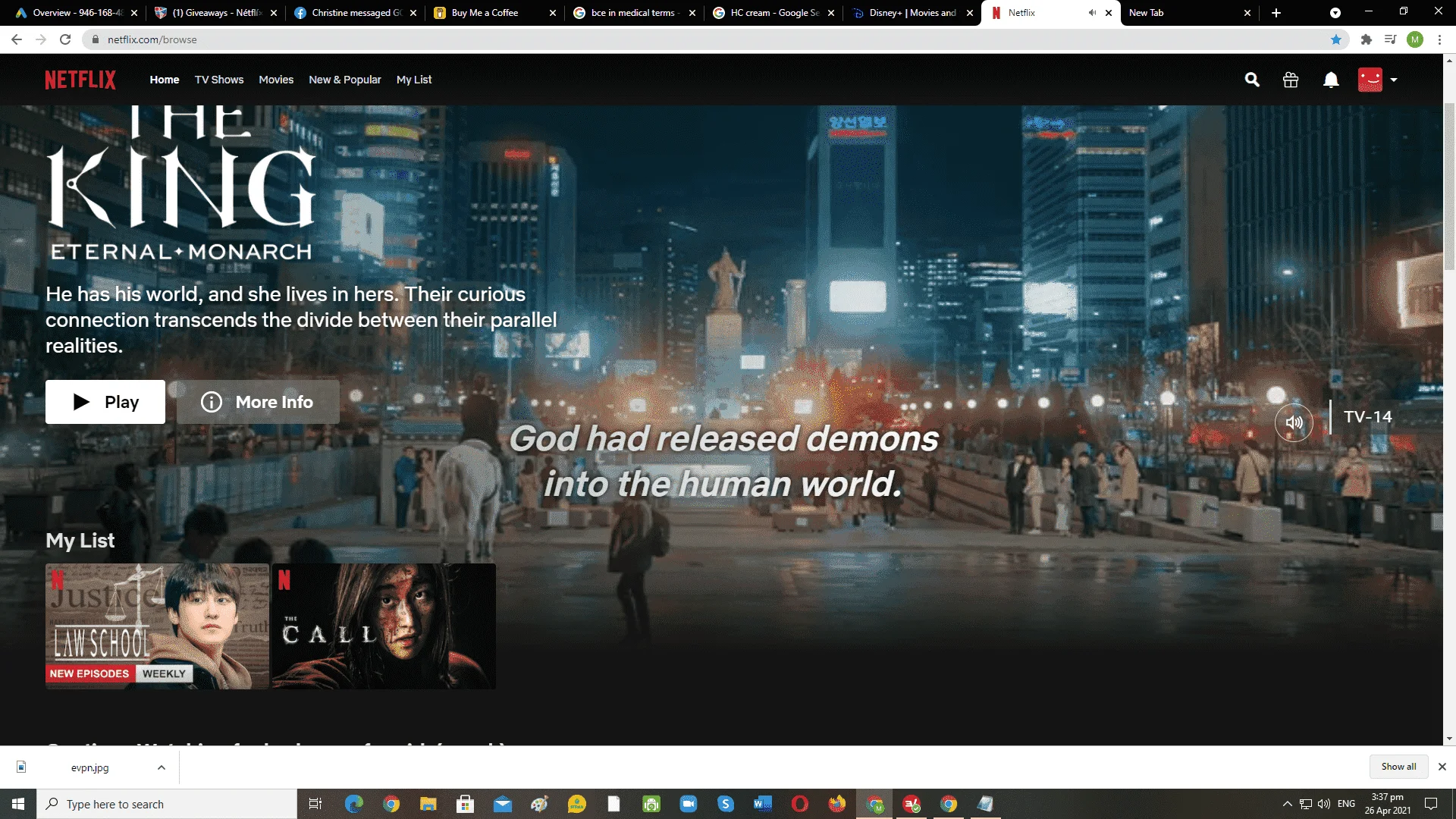
Task: Open The Call thumbnail
Action: click(x=384, y=626)
